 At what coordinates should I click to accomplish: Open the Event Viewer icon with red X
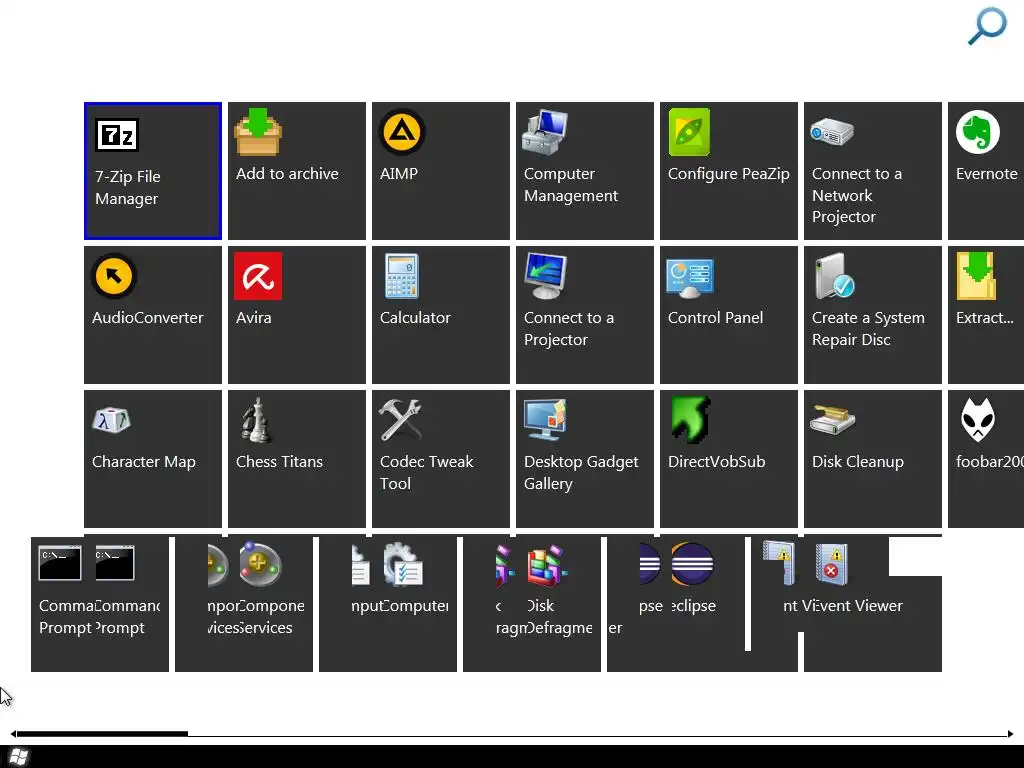point(831,564)
